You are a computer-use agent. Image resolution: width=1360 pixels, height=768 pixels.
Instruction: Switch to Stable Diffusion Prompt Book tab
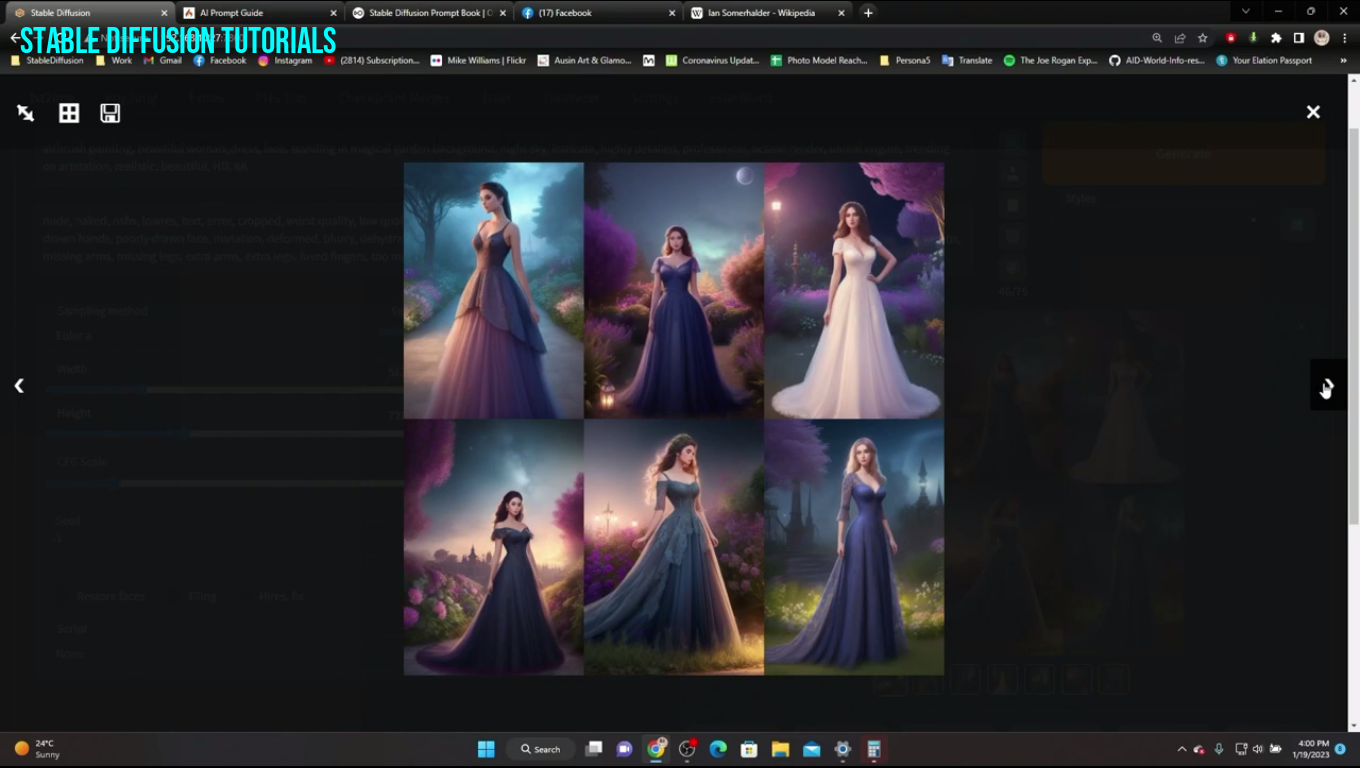pos(430,13)
